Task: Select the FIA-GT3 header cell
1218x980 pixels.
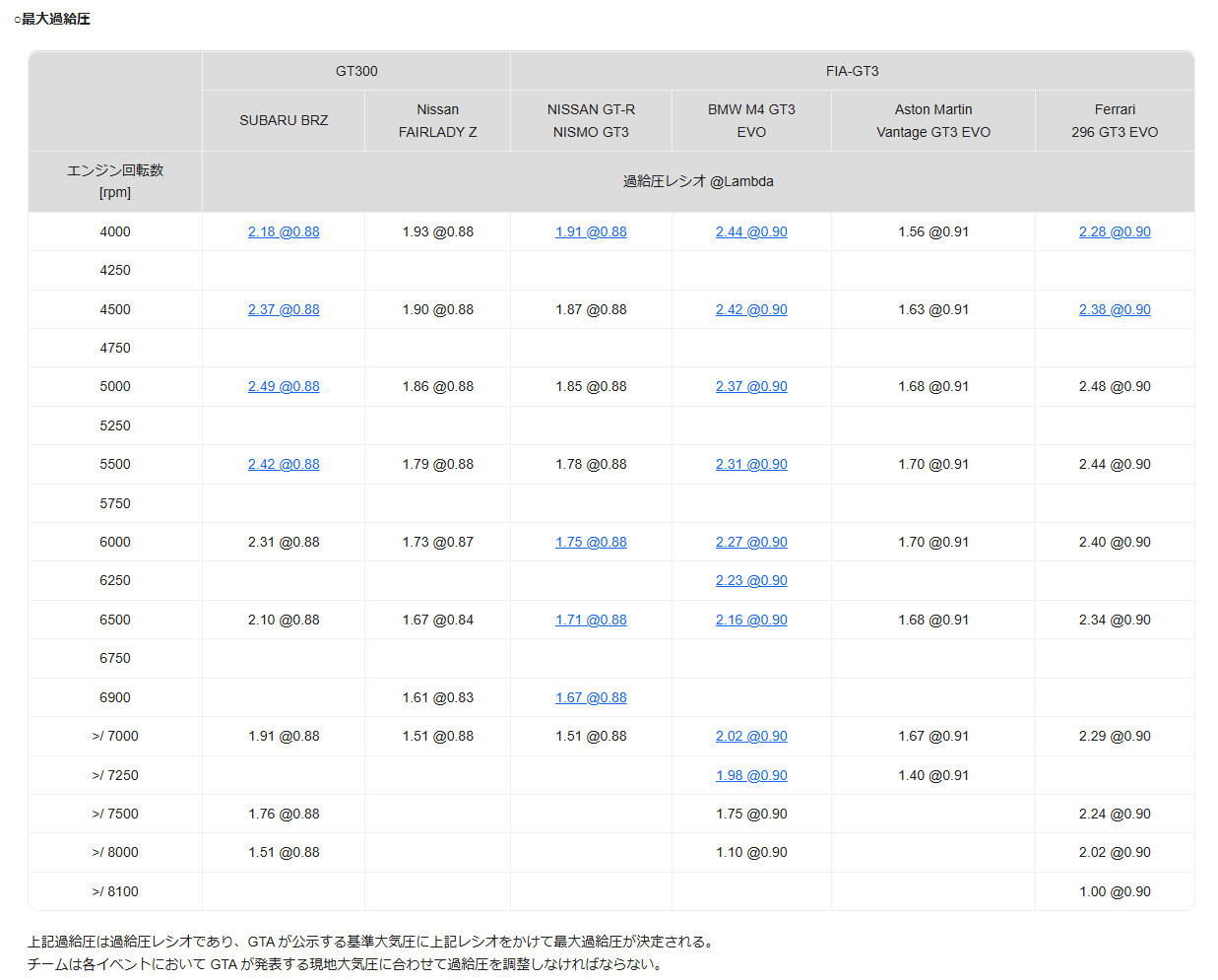Action: coord(853,71)
